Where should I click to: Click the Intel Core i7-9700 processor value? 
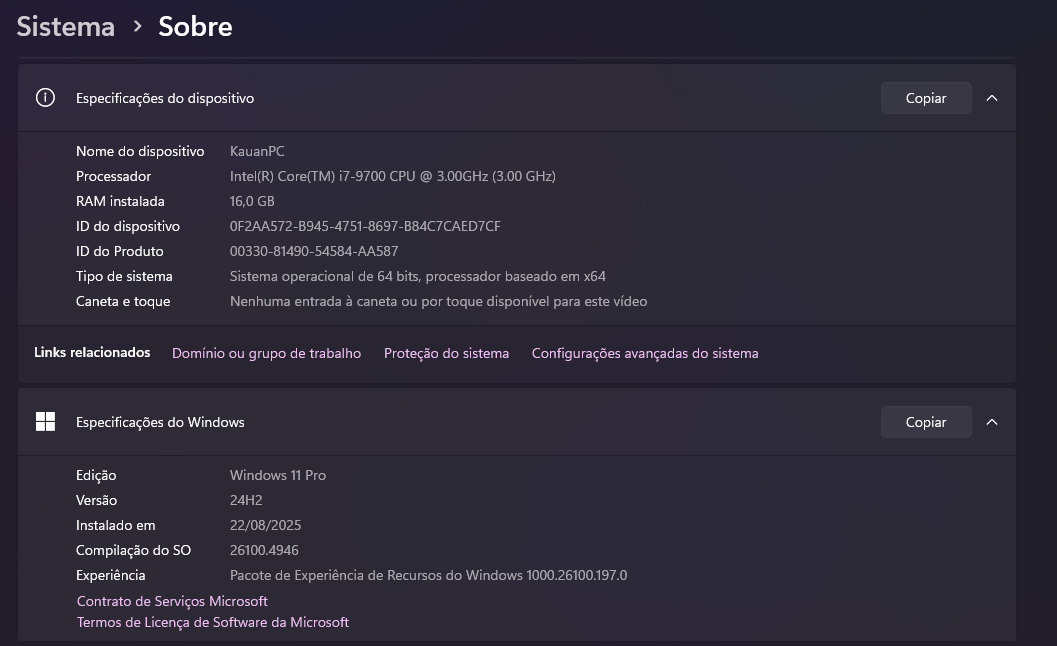click(392, 176)
